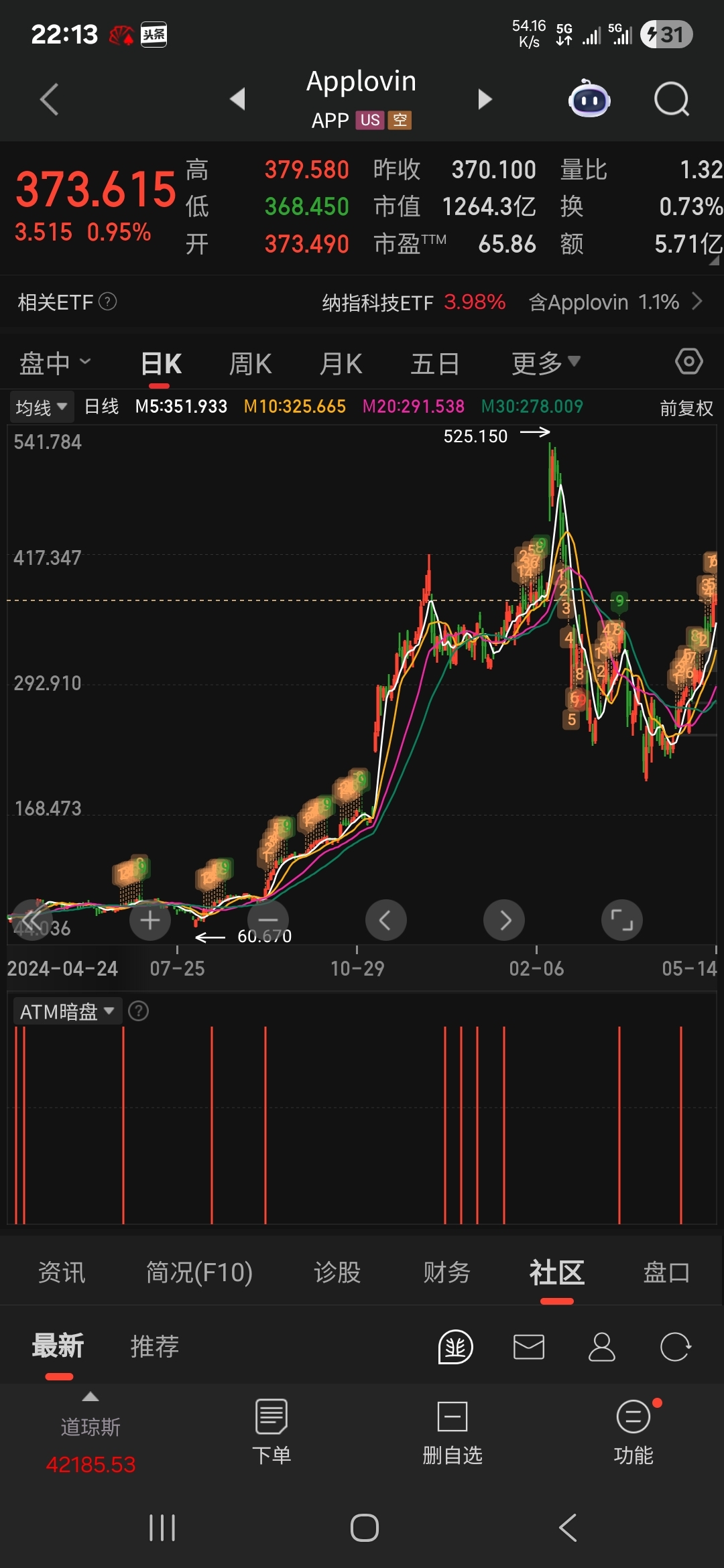Tap 删自选 to remove from watchlist
Viewport: 724px width, 1568px height.
452,1433
